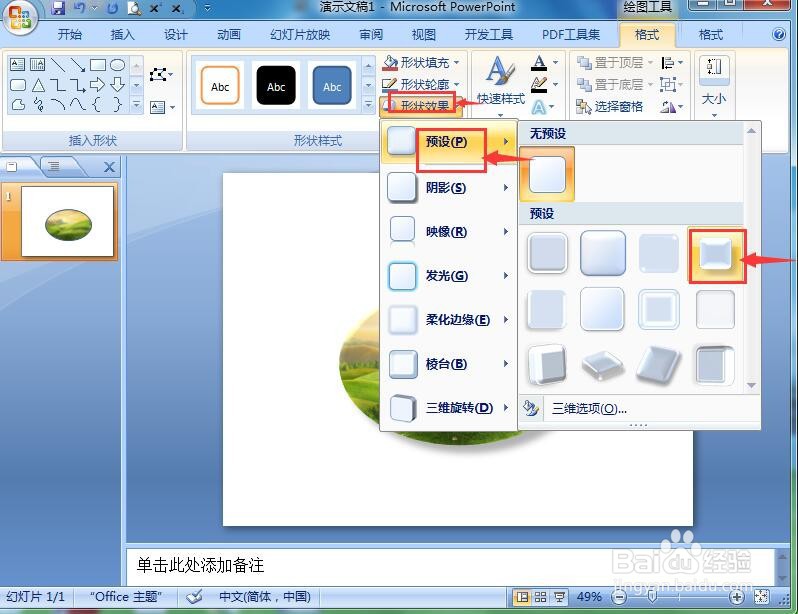Open 发光(G) glow submenu
Image resolution: width=798 pixels, height=614 pixels.
point(448,275)
